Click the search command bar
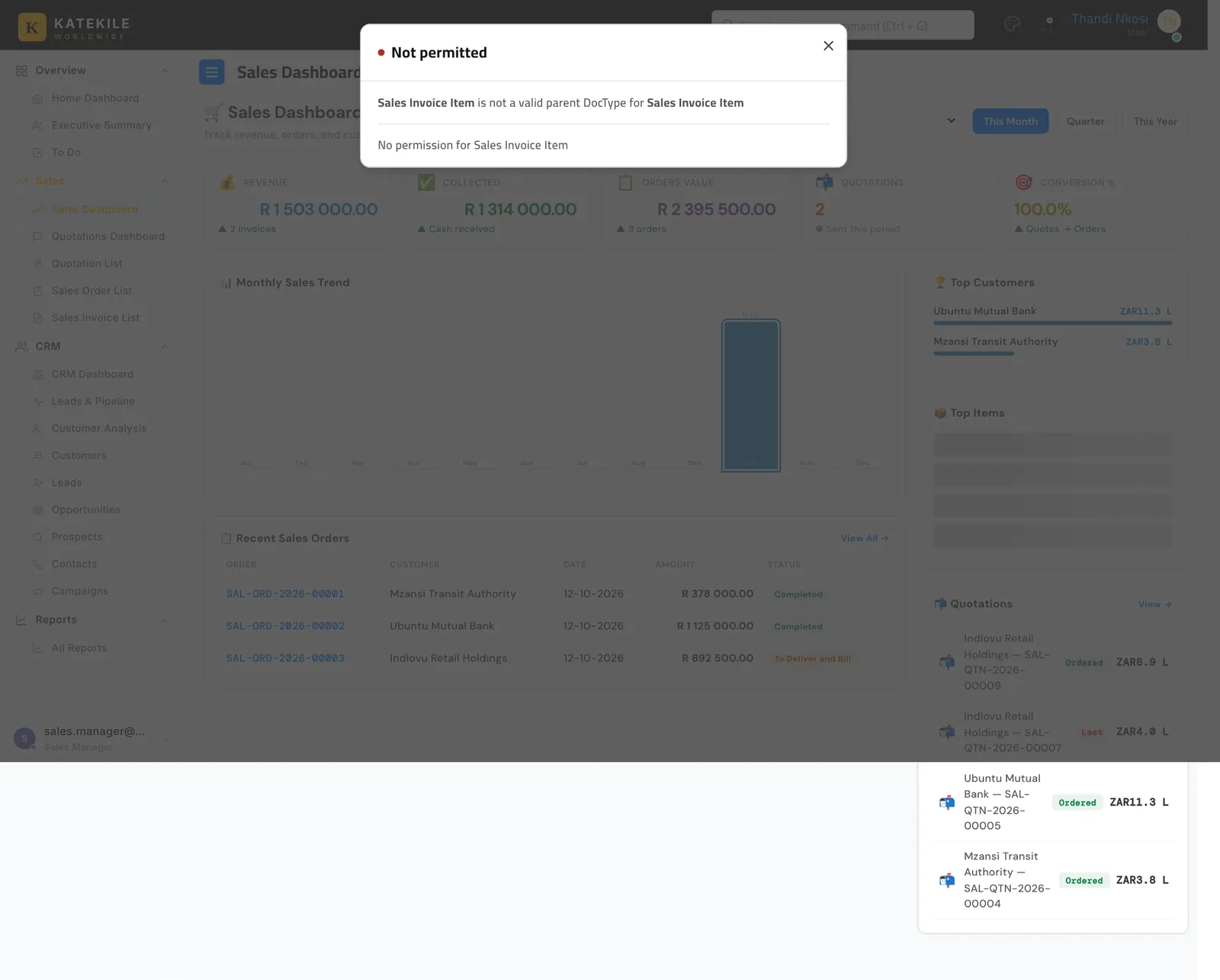 (843, 25)
